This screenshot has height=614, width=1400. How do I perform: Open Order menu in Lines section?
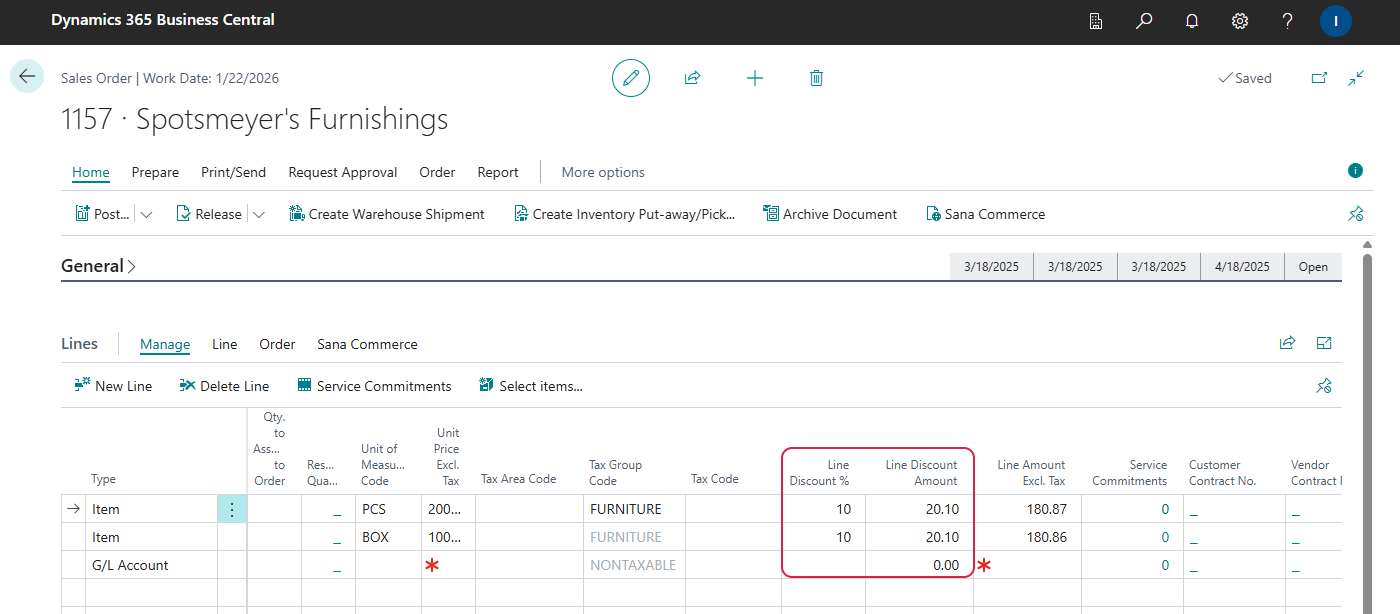tap(277, 344)
